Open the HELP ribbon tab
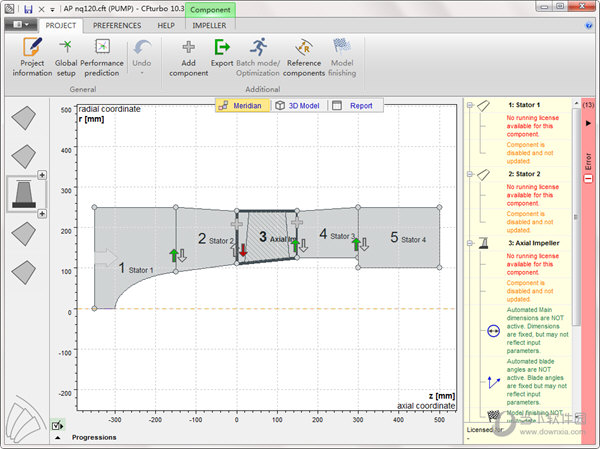 tap(166, 25)
